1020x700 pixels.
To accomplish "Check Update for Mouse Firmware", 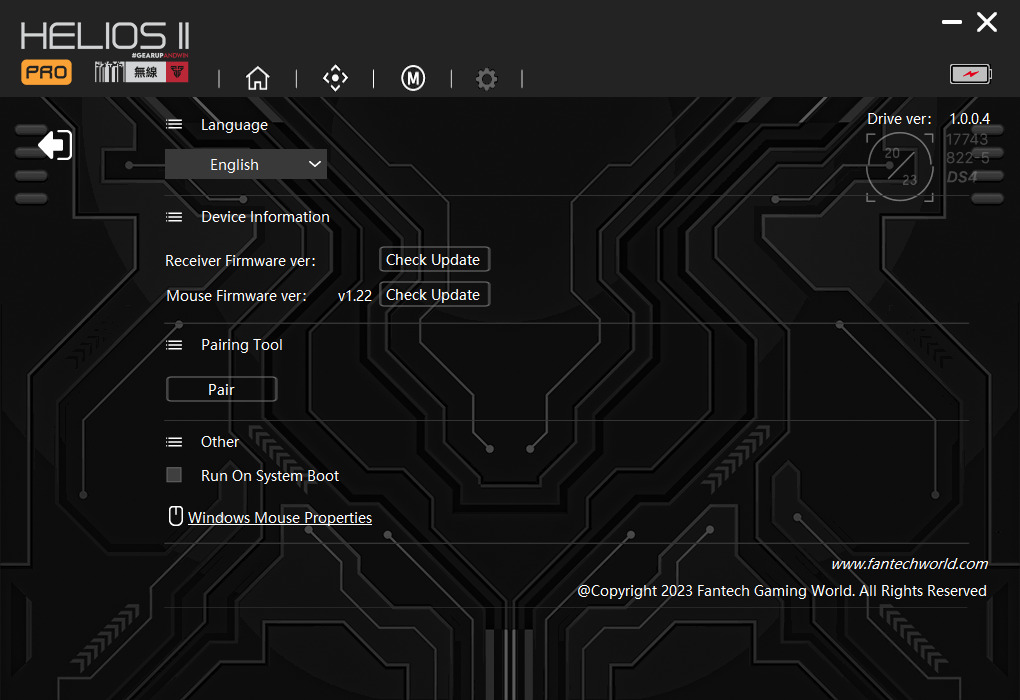I will [435, 295].
